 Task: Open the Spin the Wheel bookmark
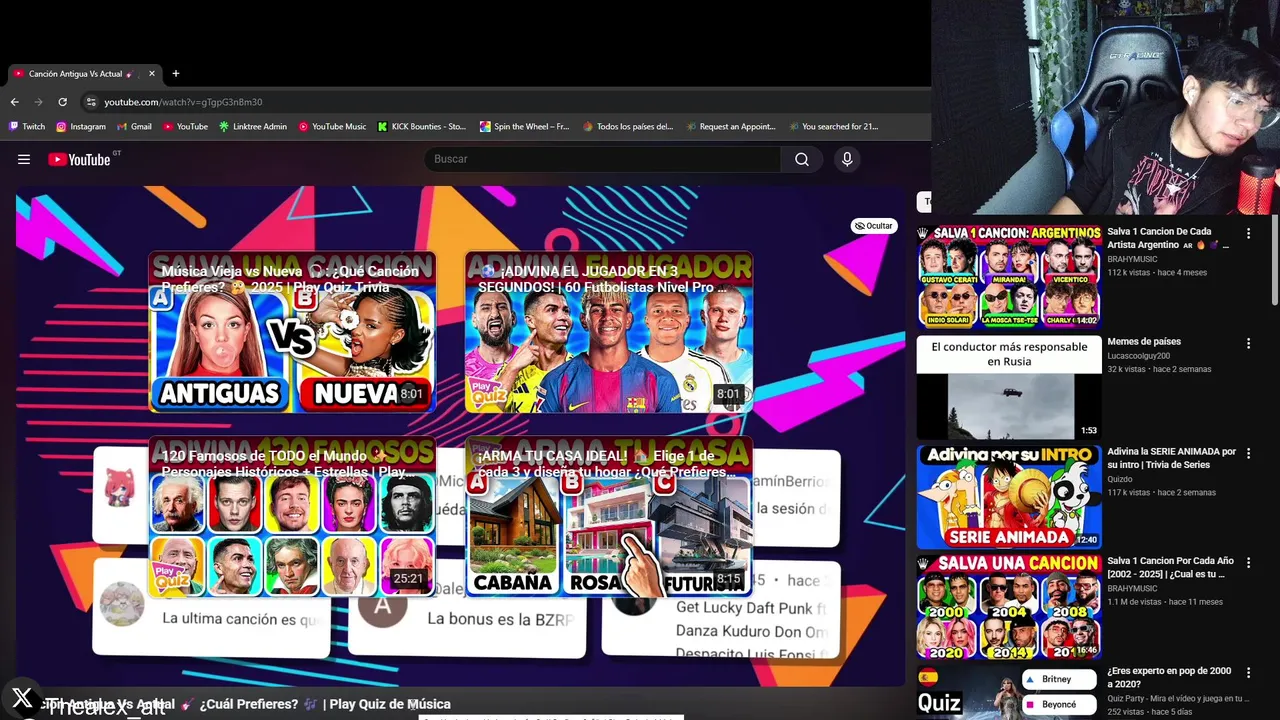click(524, 127)
